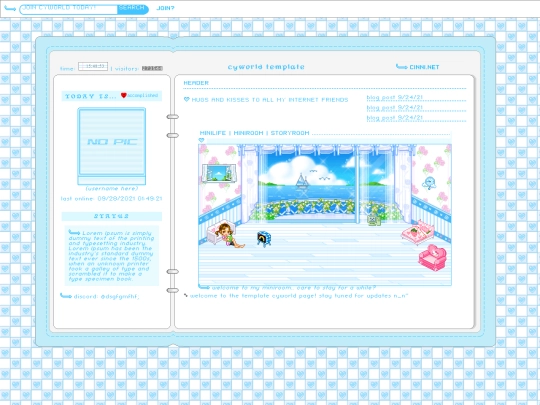Screen dimensions: 540x405
Task: Click the pink heart sofa
Action: pos(433,257)
